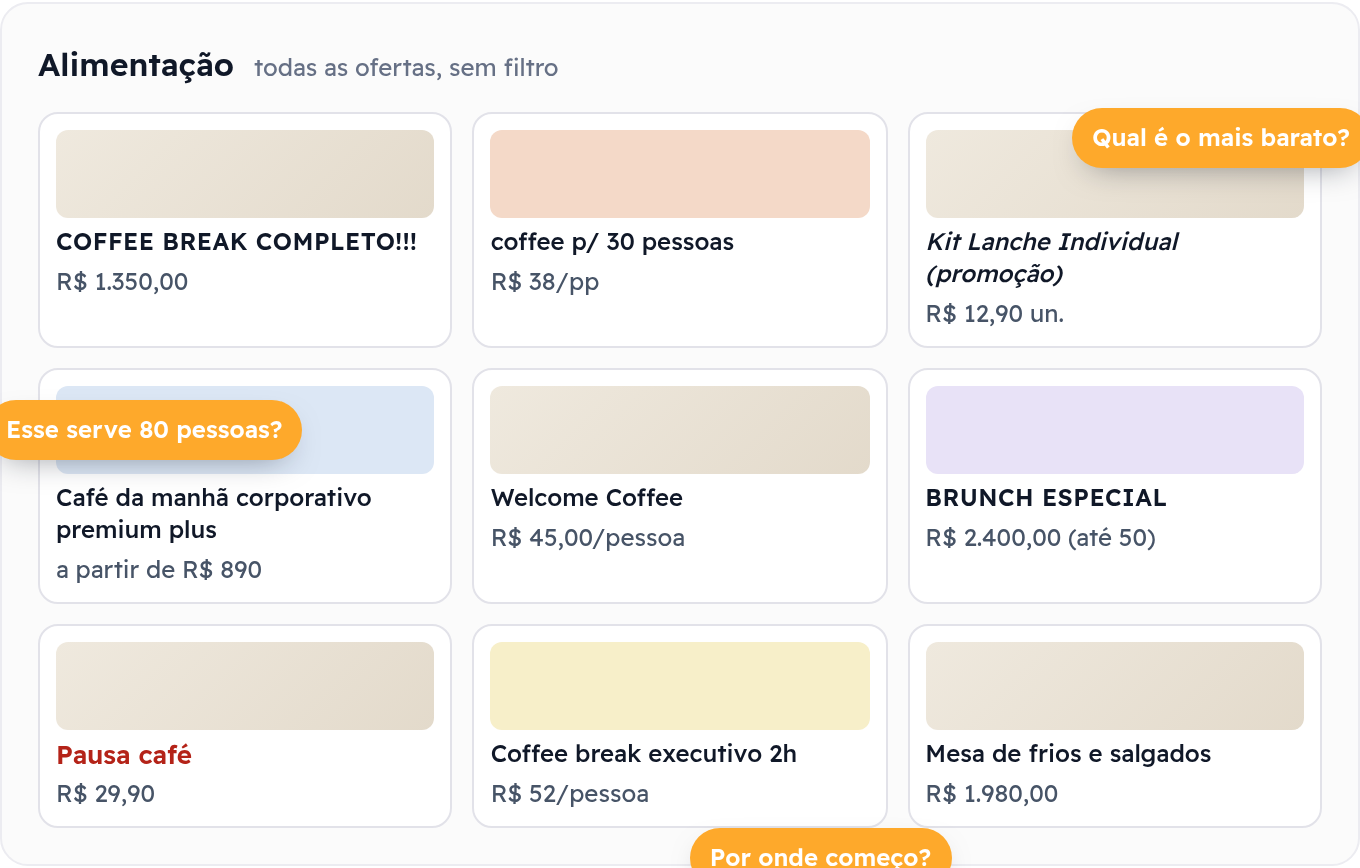Viewport: 1360px width, 868px height.
Task: Click the Welcome Coffee card image
Action: pyautogui.click(x=680, y=430)
